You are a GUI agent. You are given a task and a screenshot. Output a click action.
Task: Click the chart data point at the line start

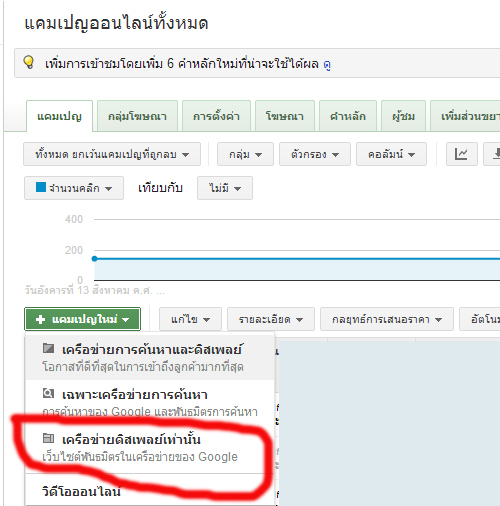click(95, 259)
